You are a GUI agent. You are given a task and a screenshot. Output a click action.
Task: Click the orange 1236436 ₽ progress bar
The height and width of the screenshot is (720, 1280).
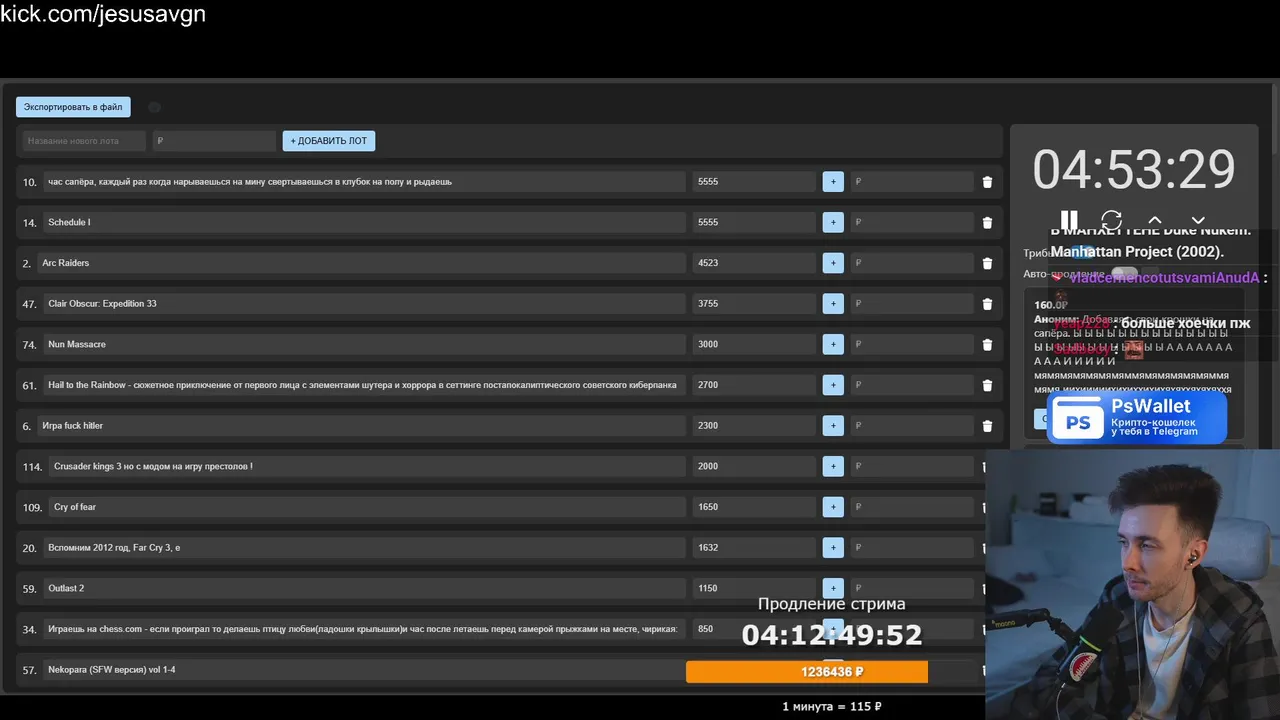click(x=807, y=672)
